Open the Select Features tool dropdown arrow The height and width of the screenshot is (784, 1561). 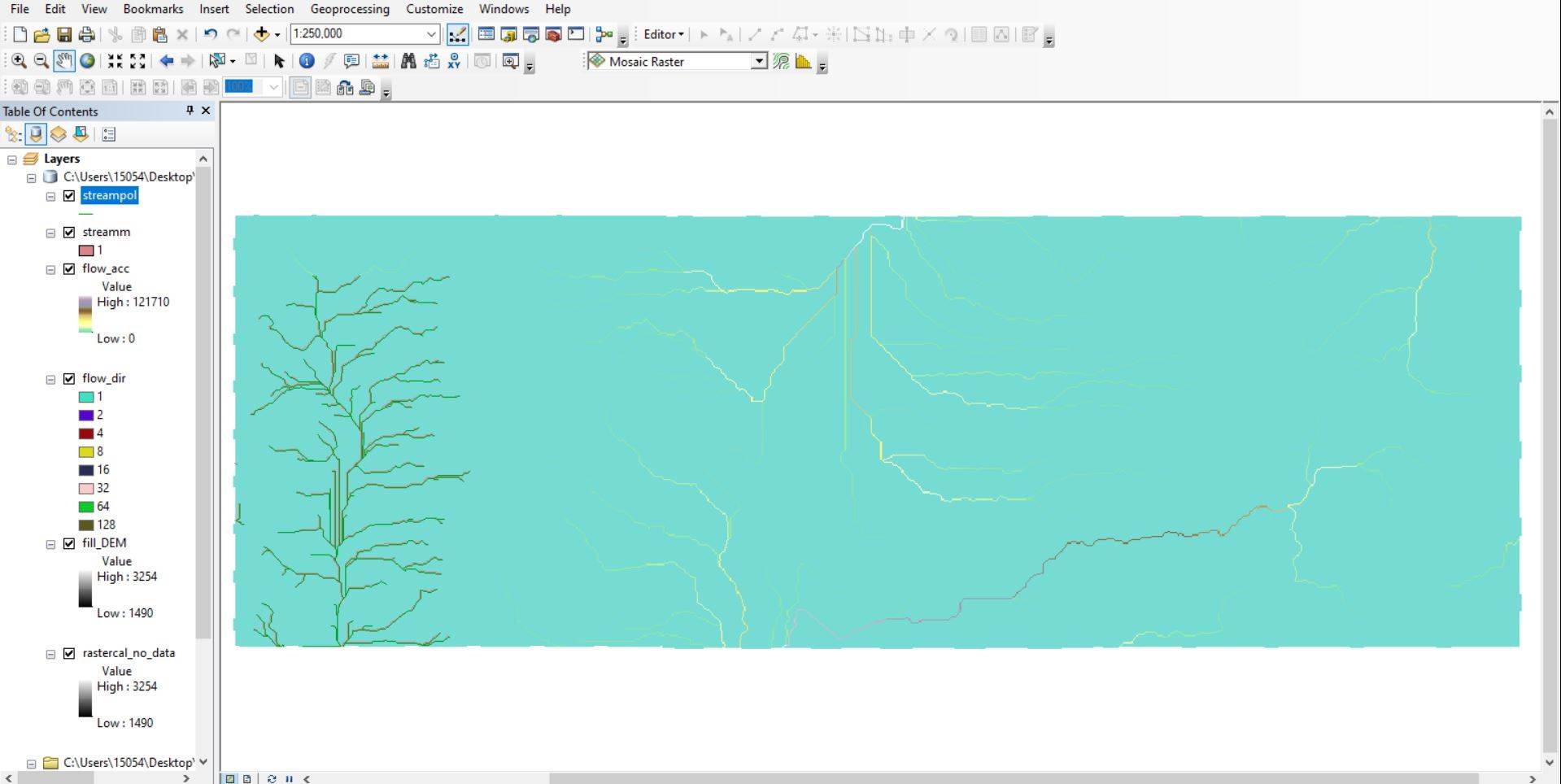pos(233,61)
